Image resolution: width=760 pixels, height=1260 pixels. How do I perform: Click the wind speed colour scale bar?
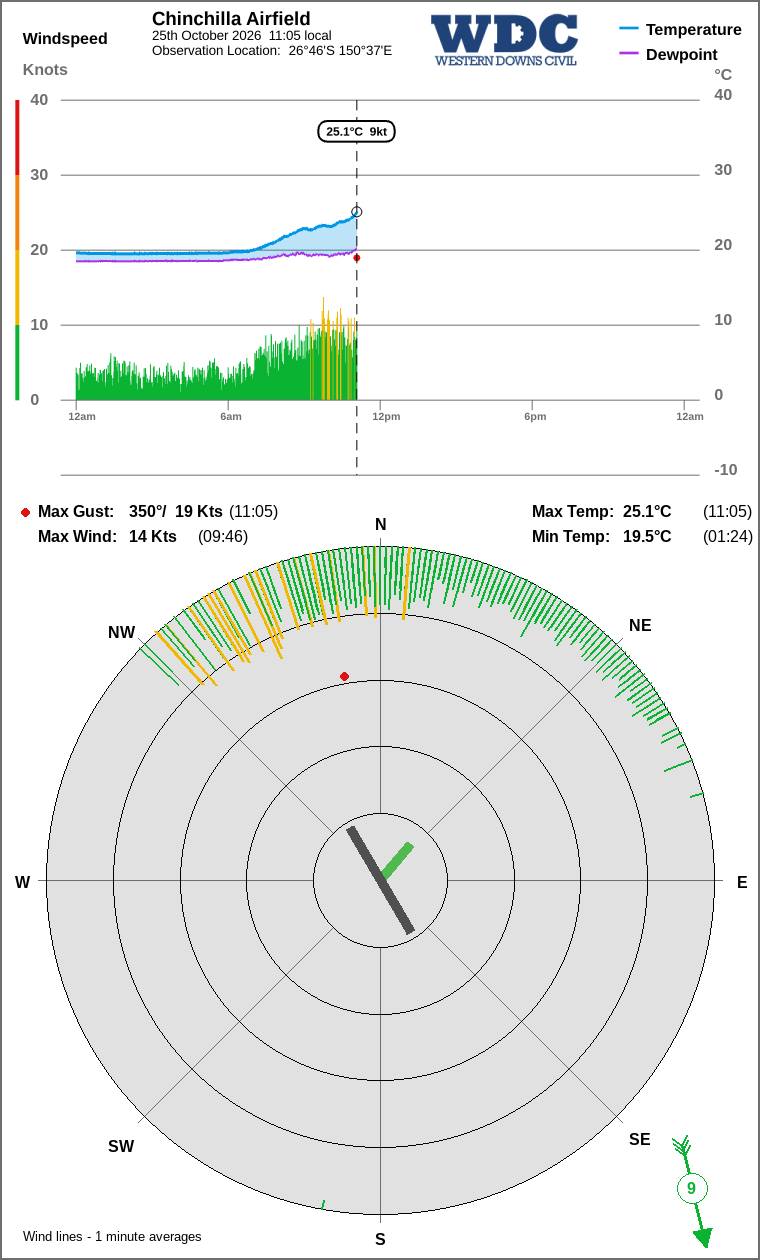pos(17,250)
